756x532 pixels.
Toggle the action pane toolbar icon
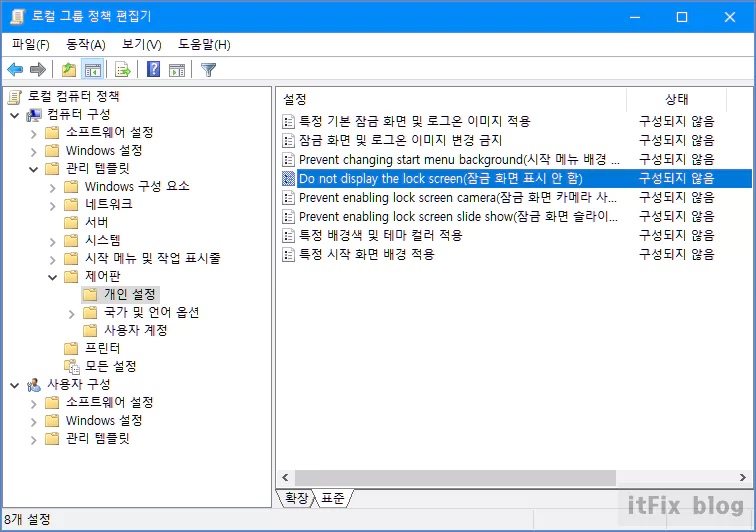177,70
